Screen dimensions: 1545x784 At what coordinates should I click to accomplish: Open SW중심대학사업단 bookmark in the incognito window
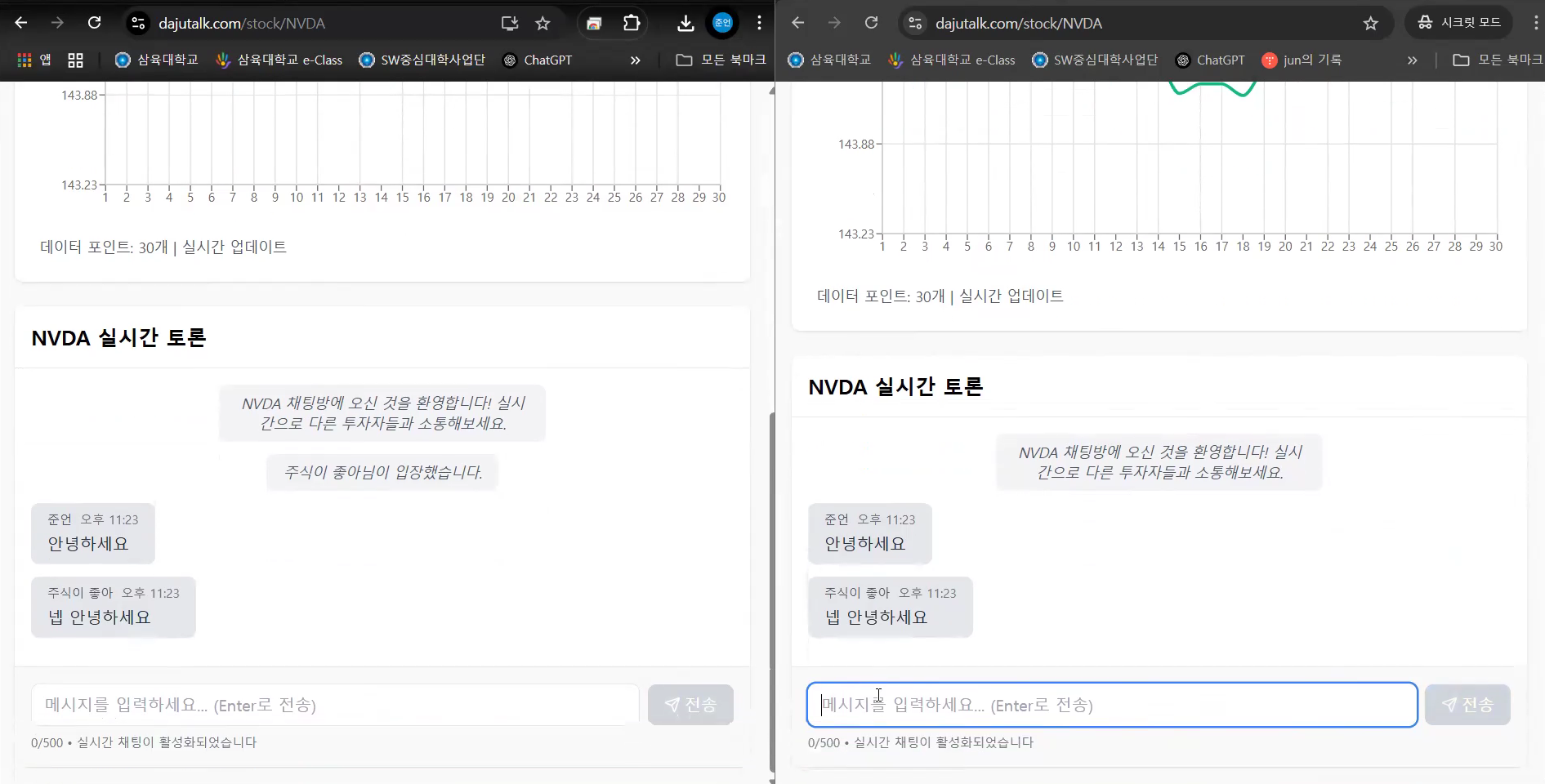point(1095,60)
